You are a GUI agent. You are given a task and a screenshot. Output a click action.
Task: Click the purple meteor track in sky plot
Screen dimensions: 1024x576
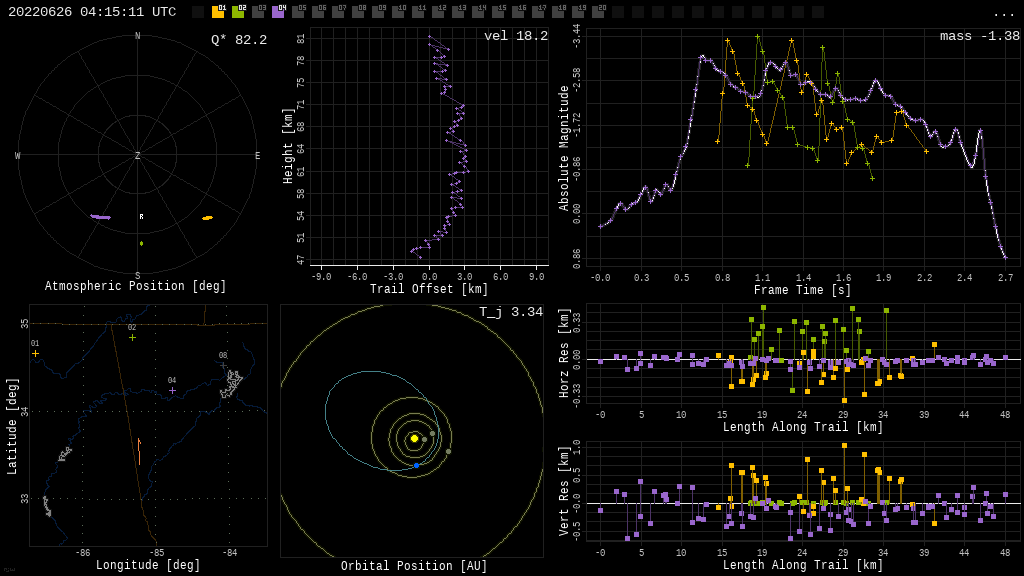pos(100,217)
